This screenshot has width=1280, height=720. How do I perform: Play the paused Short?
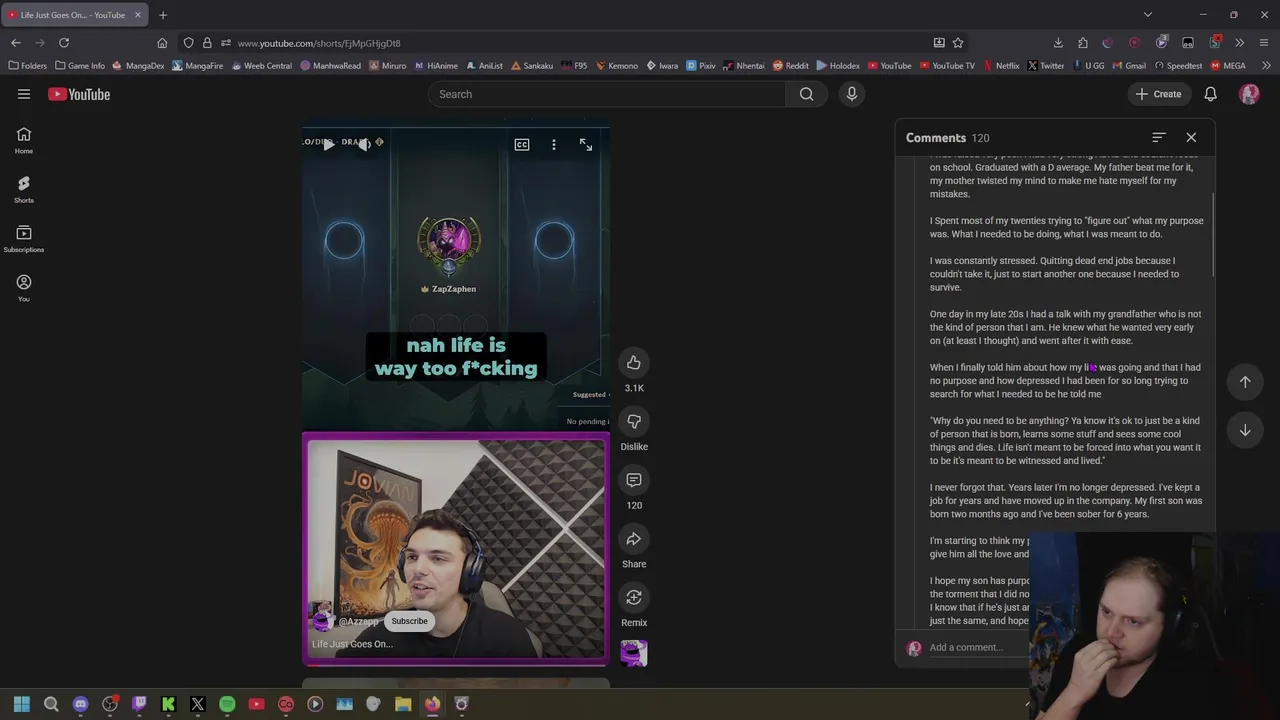(x=328, y=145)
